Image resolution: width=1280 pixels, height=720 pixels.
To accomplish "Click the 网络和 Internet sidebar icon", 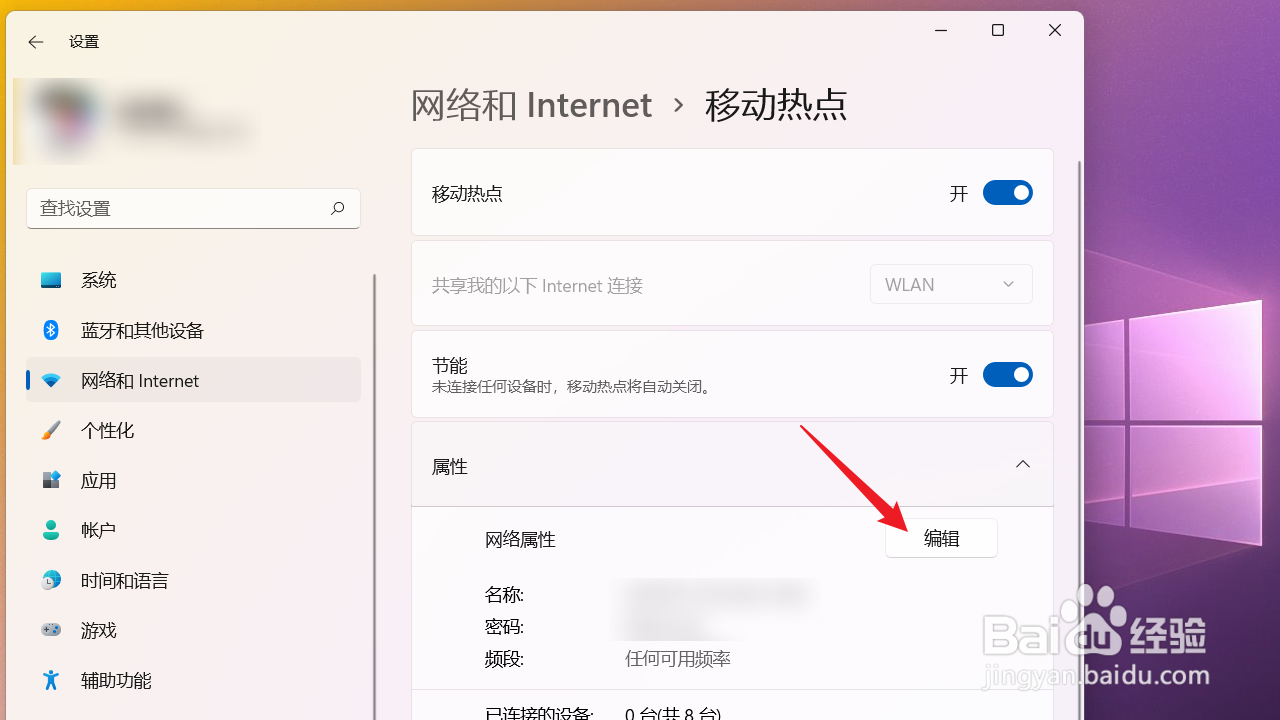I will 51,380.
